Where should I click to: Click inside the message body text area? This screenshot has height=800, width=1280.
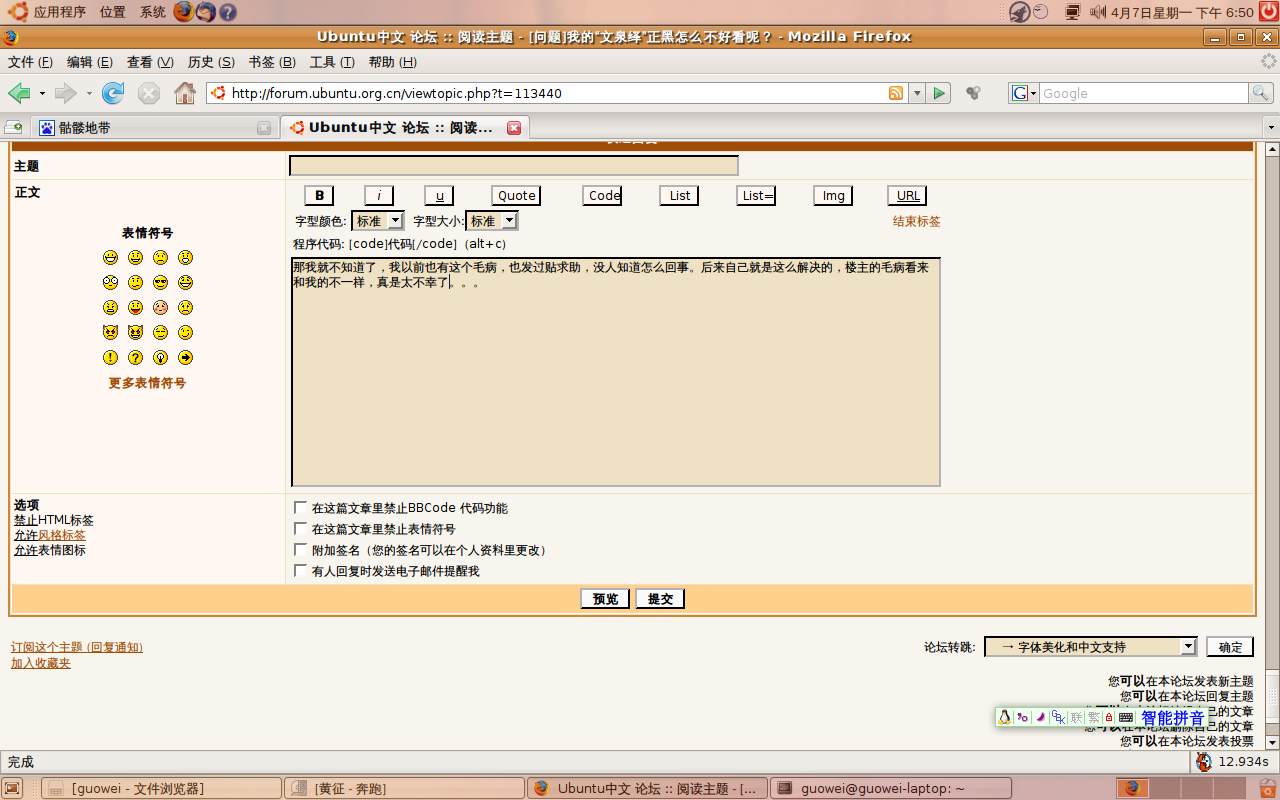616,372
